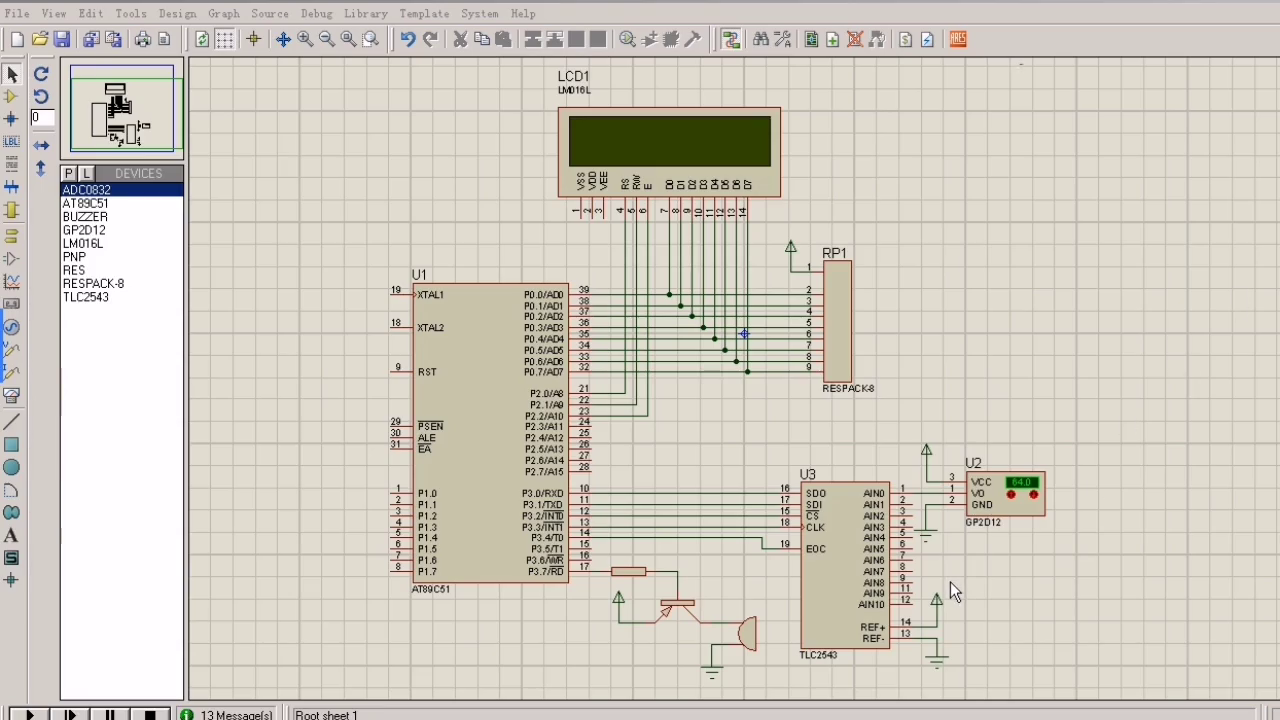Open the Debug menu
The width and height of the screenshot is (1280, 720).
click(316, 13)
